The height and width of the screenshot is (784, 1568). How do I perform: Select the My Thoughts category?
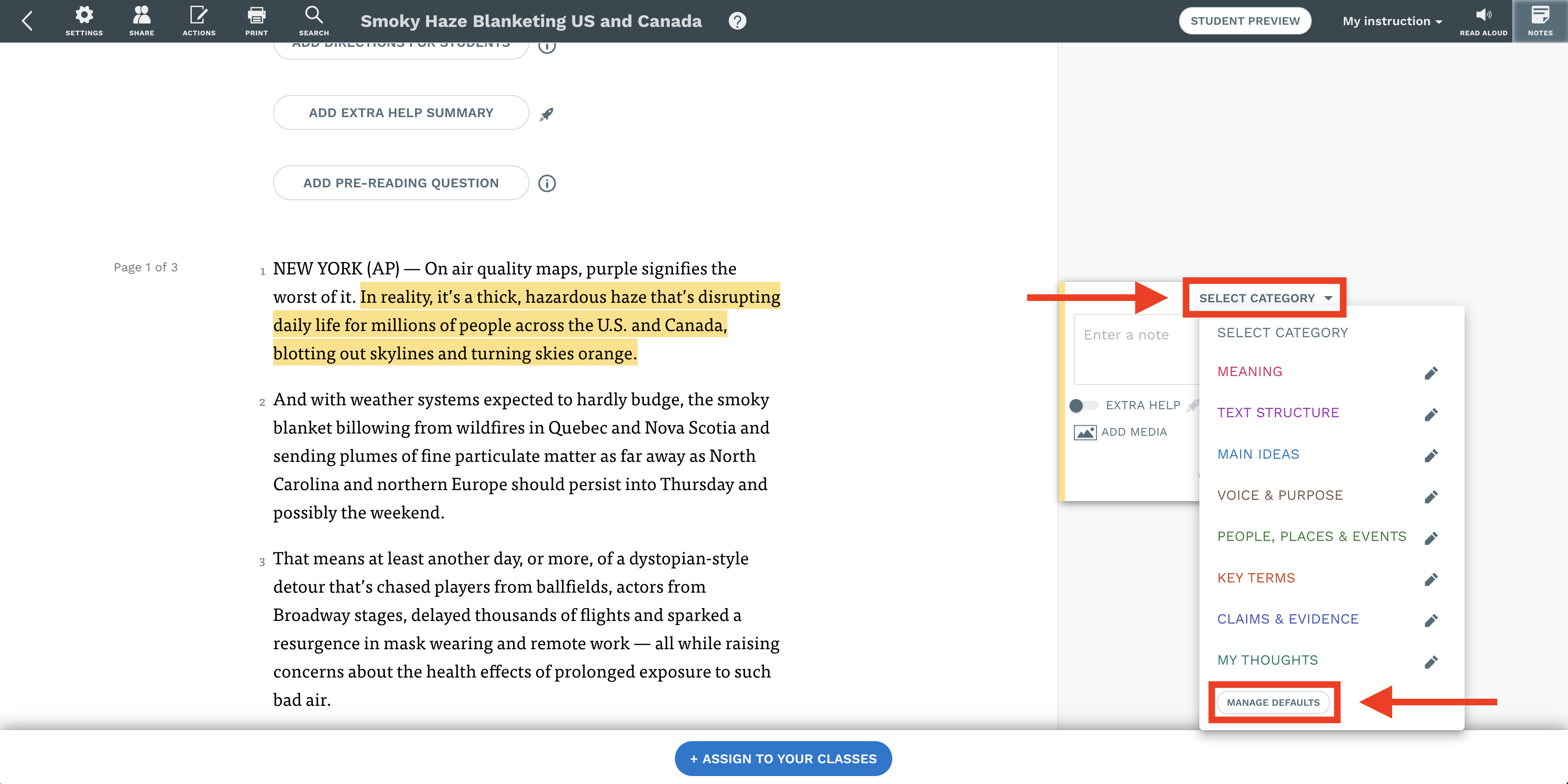[1267, 660]
